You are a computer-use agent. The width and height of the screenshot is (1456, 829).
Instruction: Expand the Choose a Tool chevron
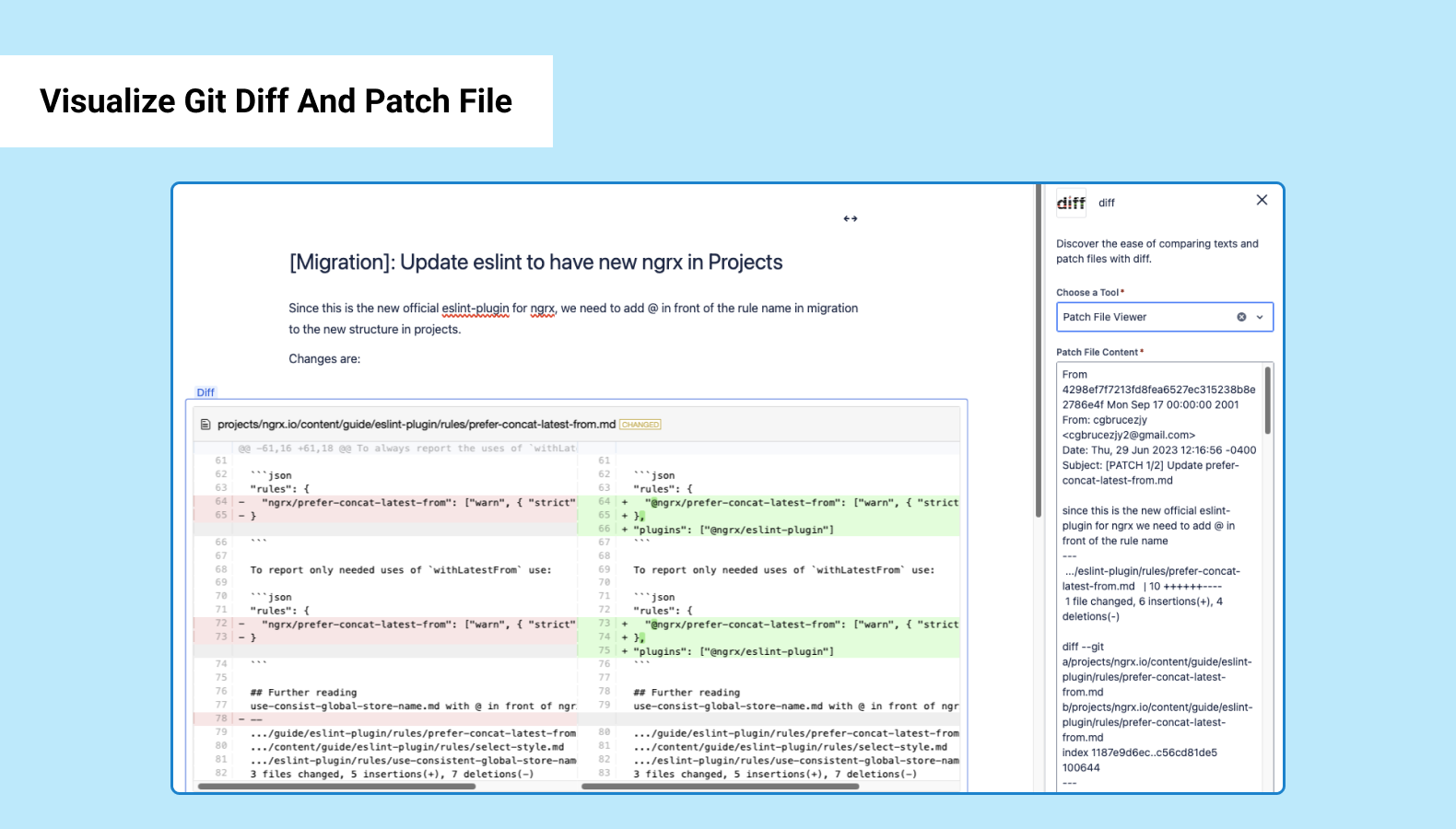click(x=1260, y=317)
